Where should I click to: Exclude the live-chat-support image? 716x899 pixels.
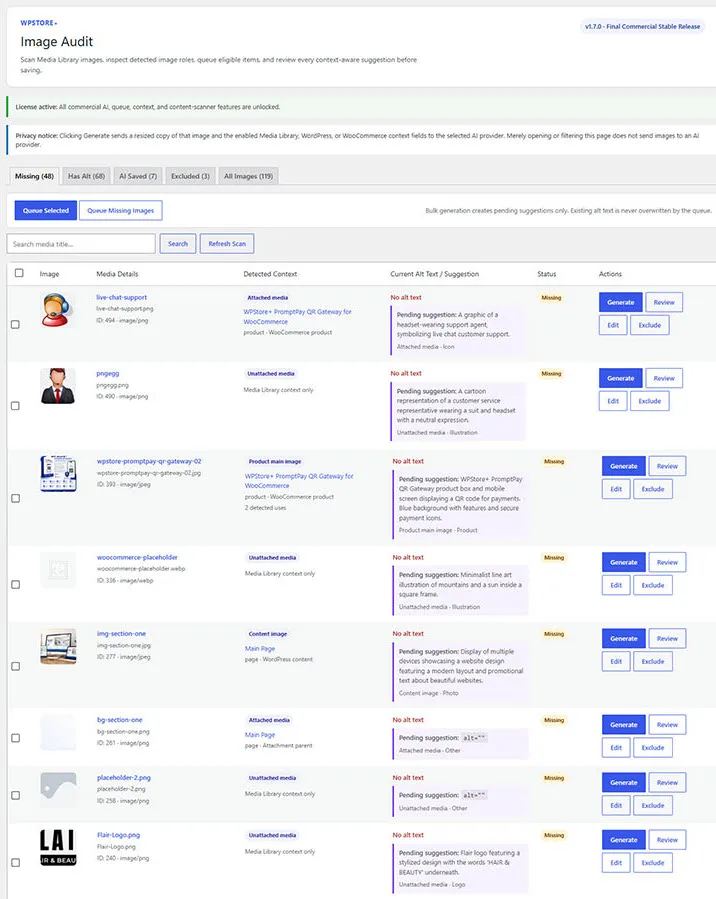click(650, 325)
